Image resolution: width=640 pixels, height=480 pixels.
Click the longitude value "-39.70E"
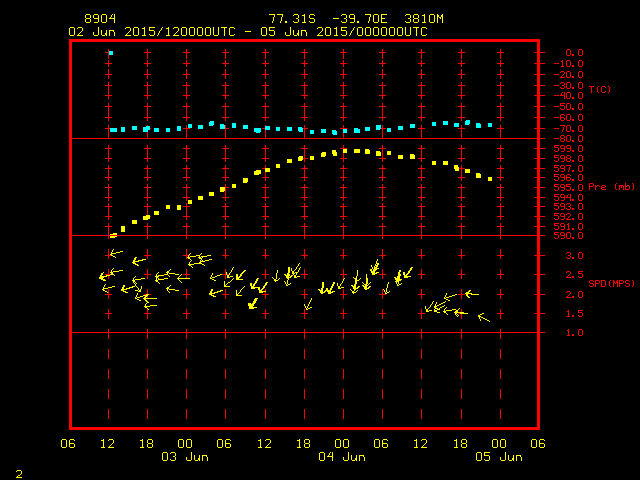tap(359, 19)
